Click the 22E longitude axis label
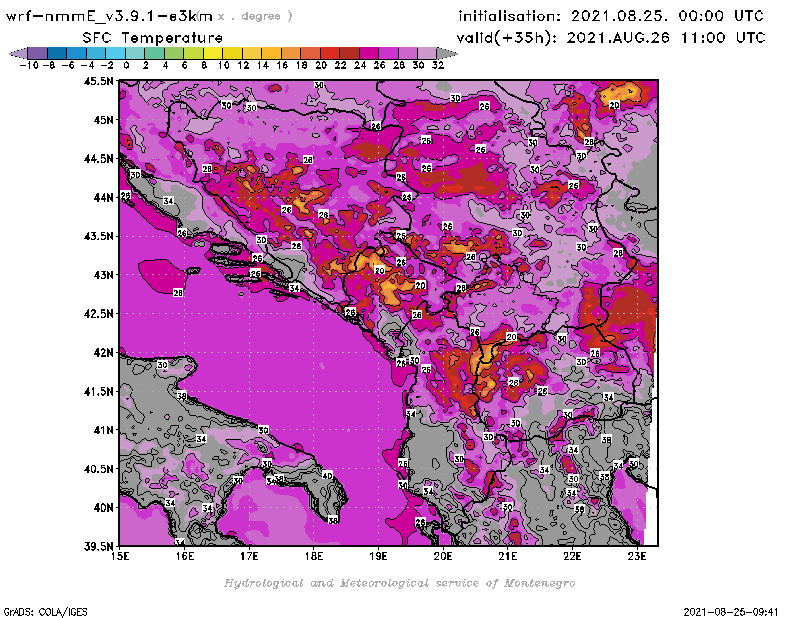Screen dimensions: 800x618 click(572, 556)
